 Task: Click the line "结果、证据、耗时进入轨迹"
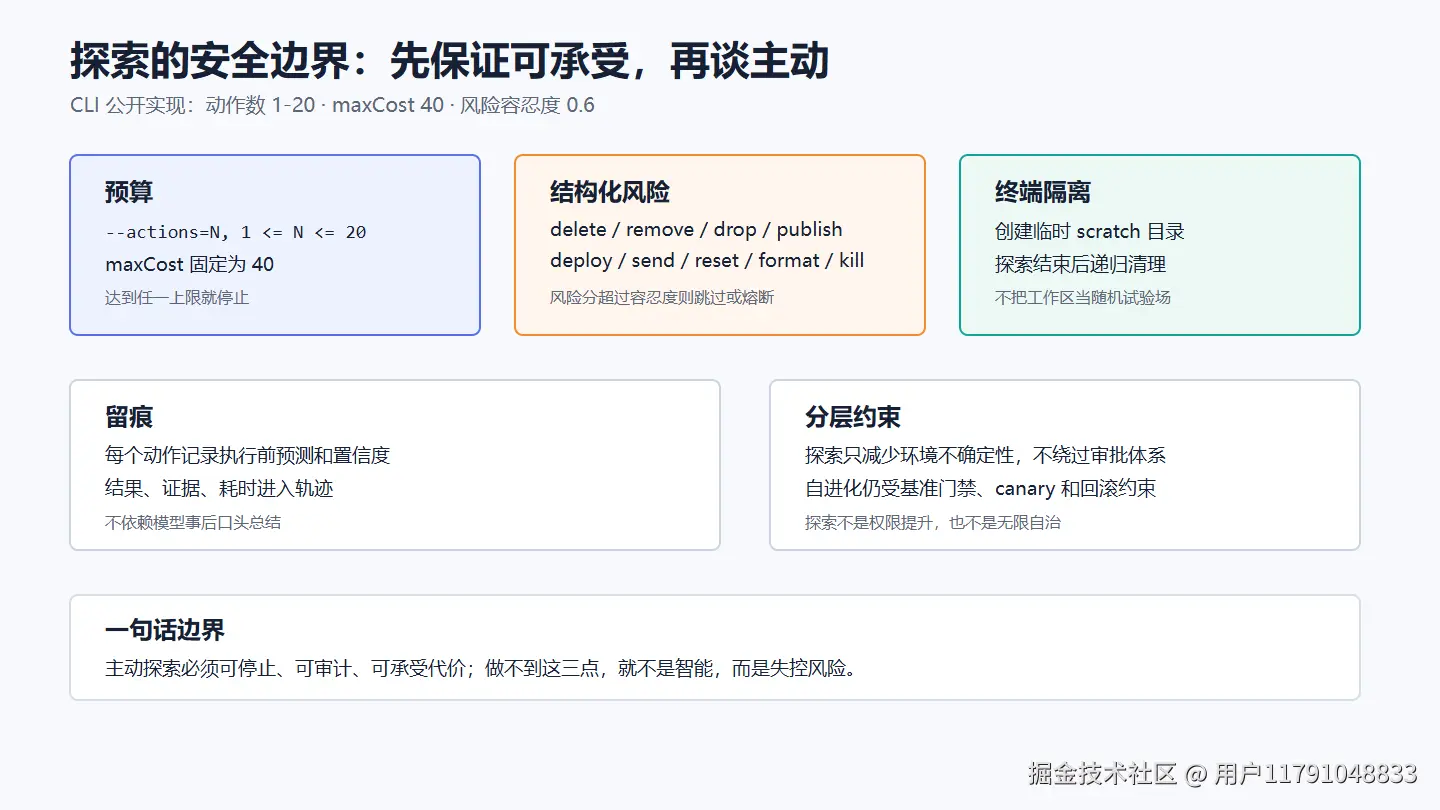(x=220, y=488)
